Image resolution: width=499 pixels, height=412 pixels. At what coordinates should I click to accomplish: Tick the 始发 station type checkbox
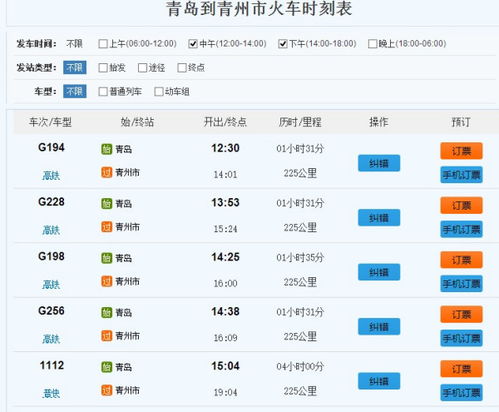click(103, 68)
